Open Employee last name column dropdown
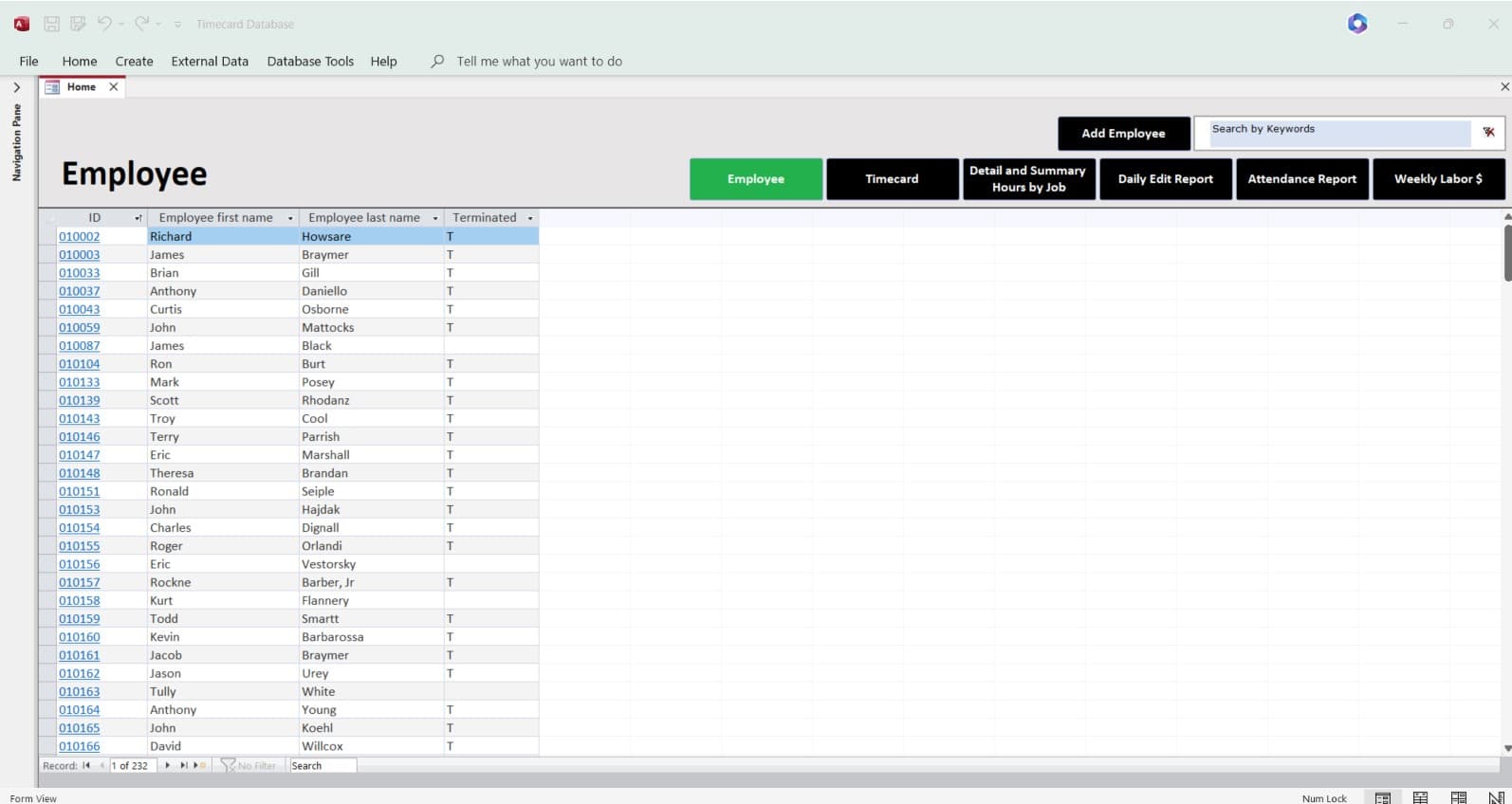This screenshot has height=804, width=1512. pyautogui.click(x=435, y=218)
